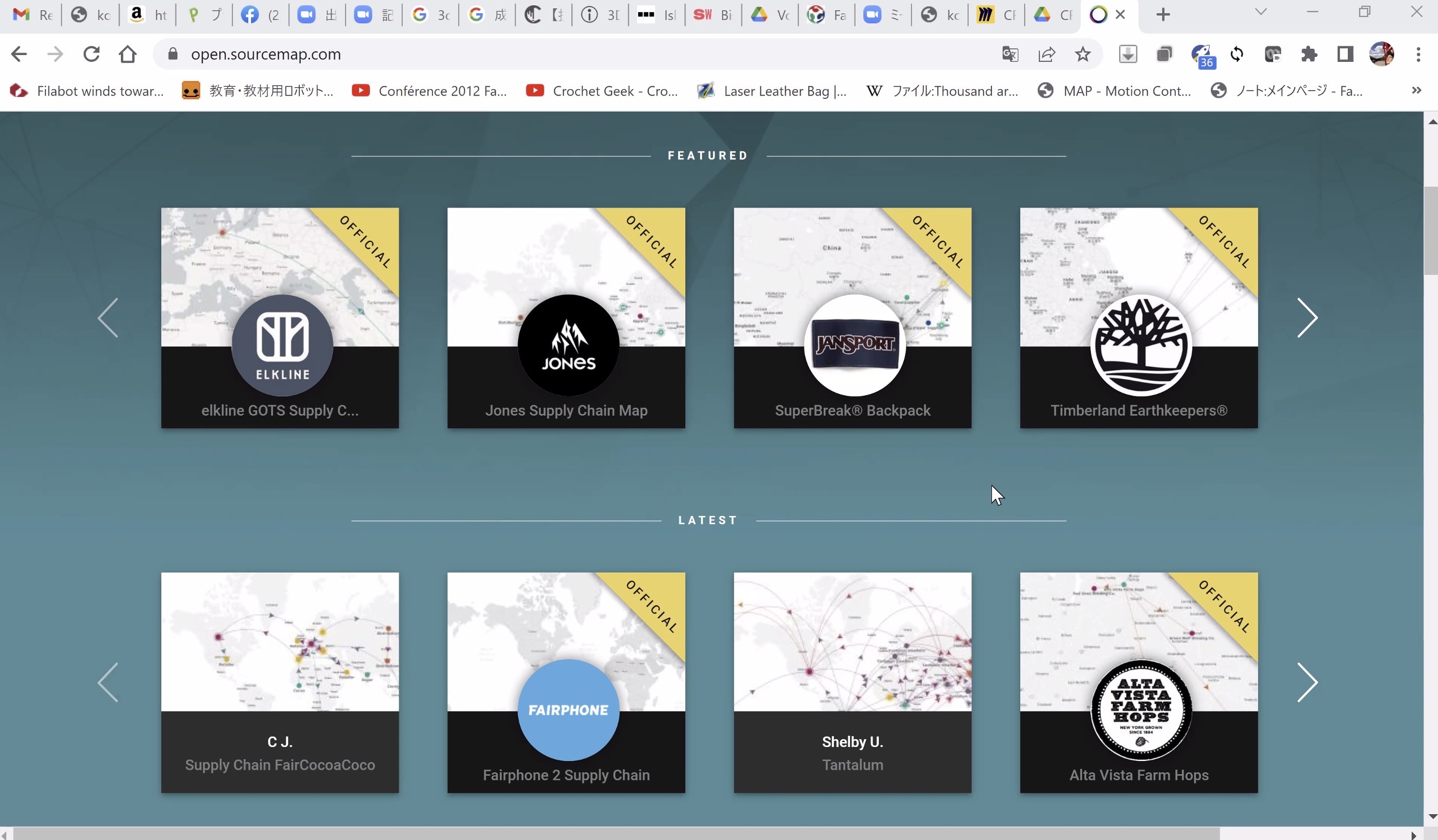Open the tab search dropdown arrow

pyautogui.click(x=1261, y=12)
